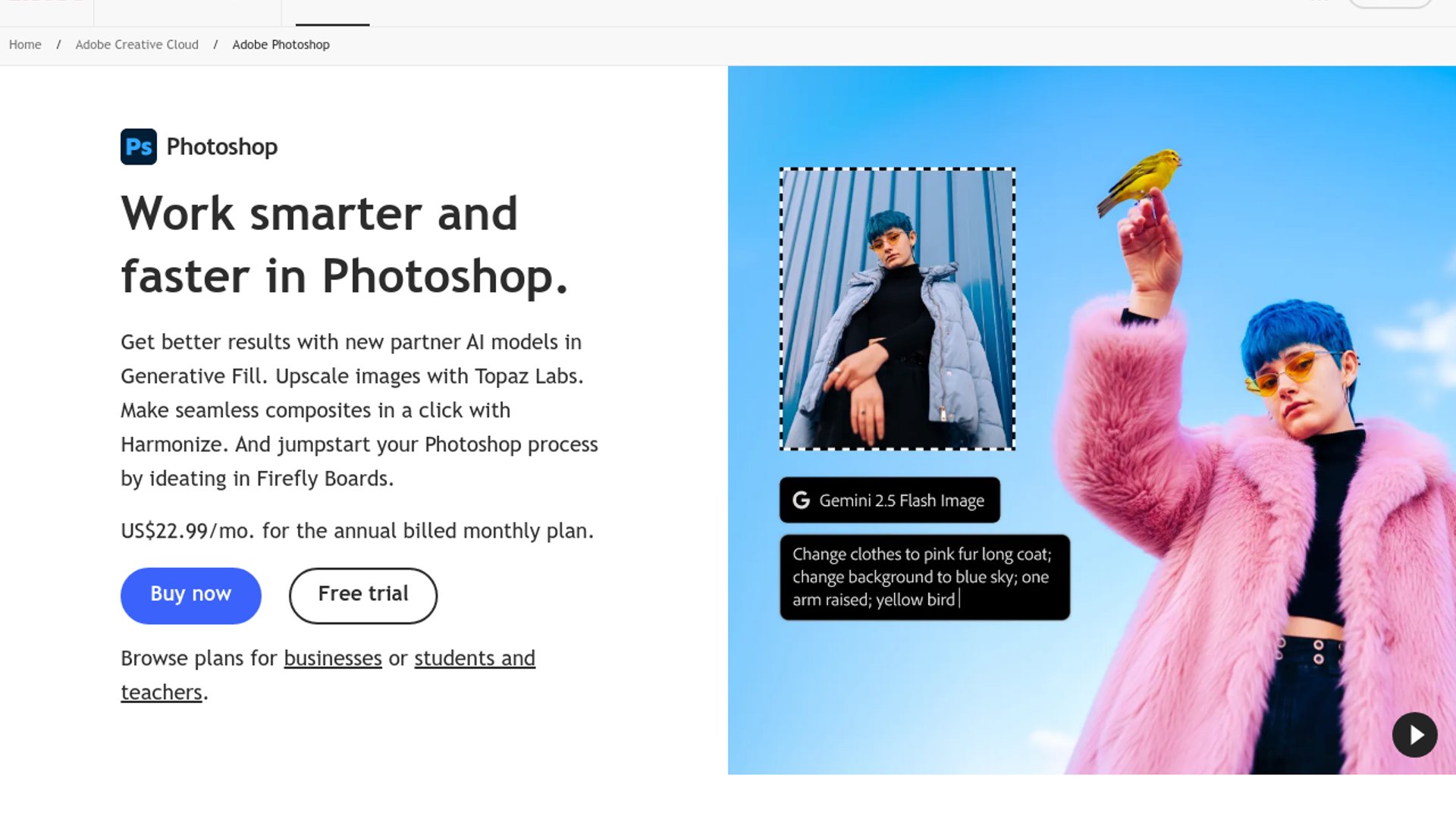Open the businesses plans link
This screenshot has width=1456, height=819.
(332, 658)
